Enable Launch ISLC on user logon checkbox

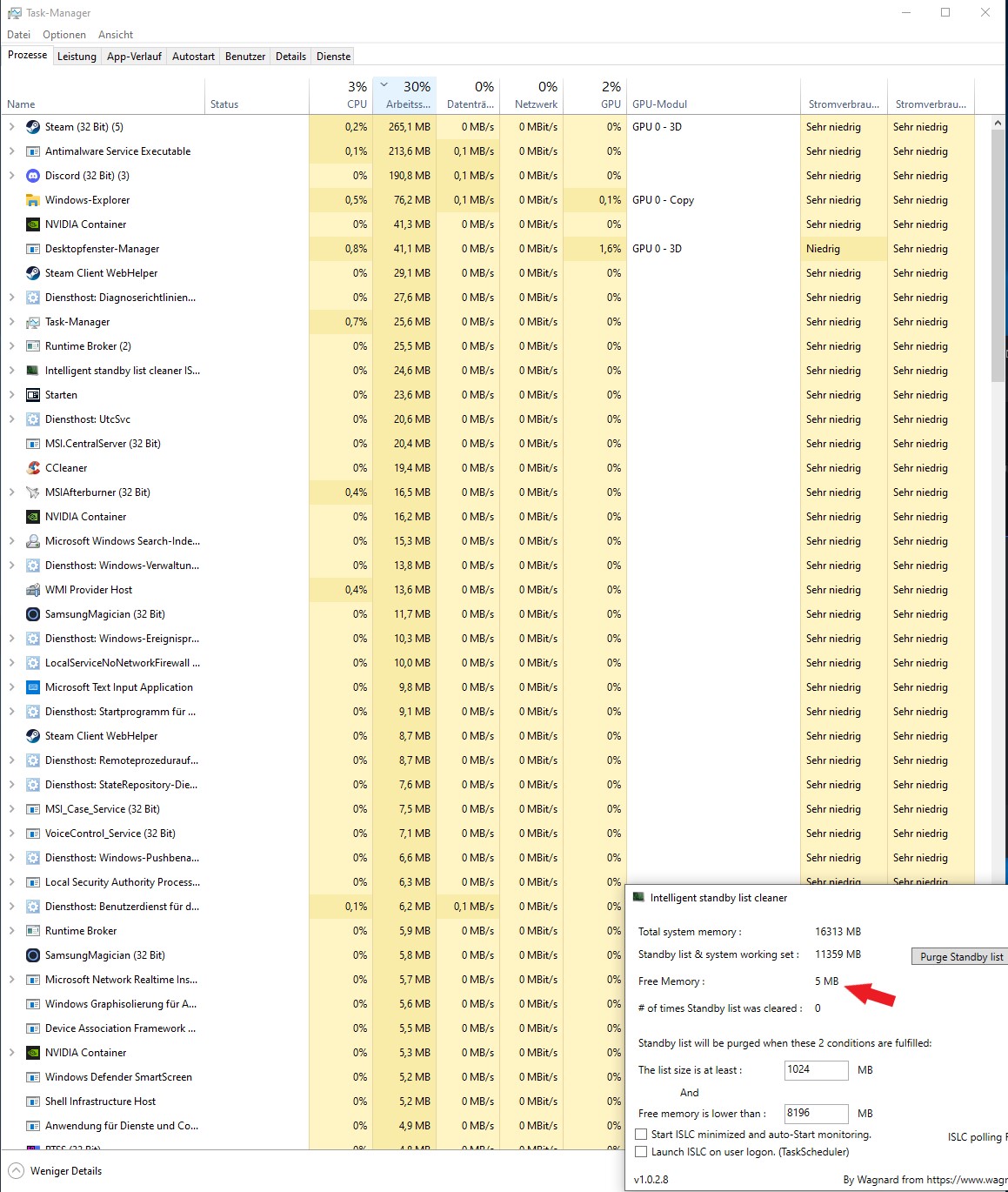click(x=641, y=1152)
